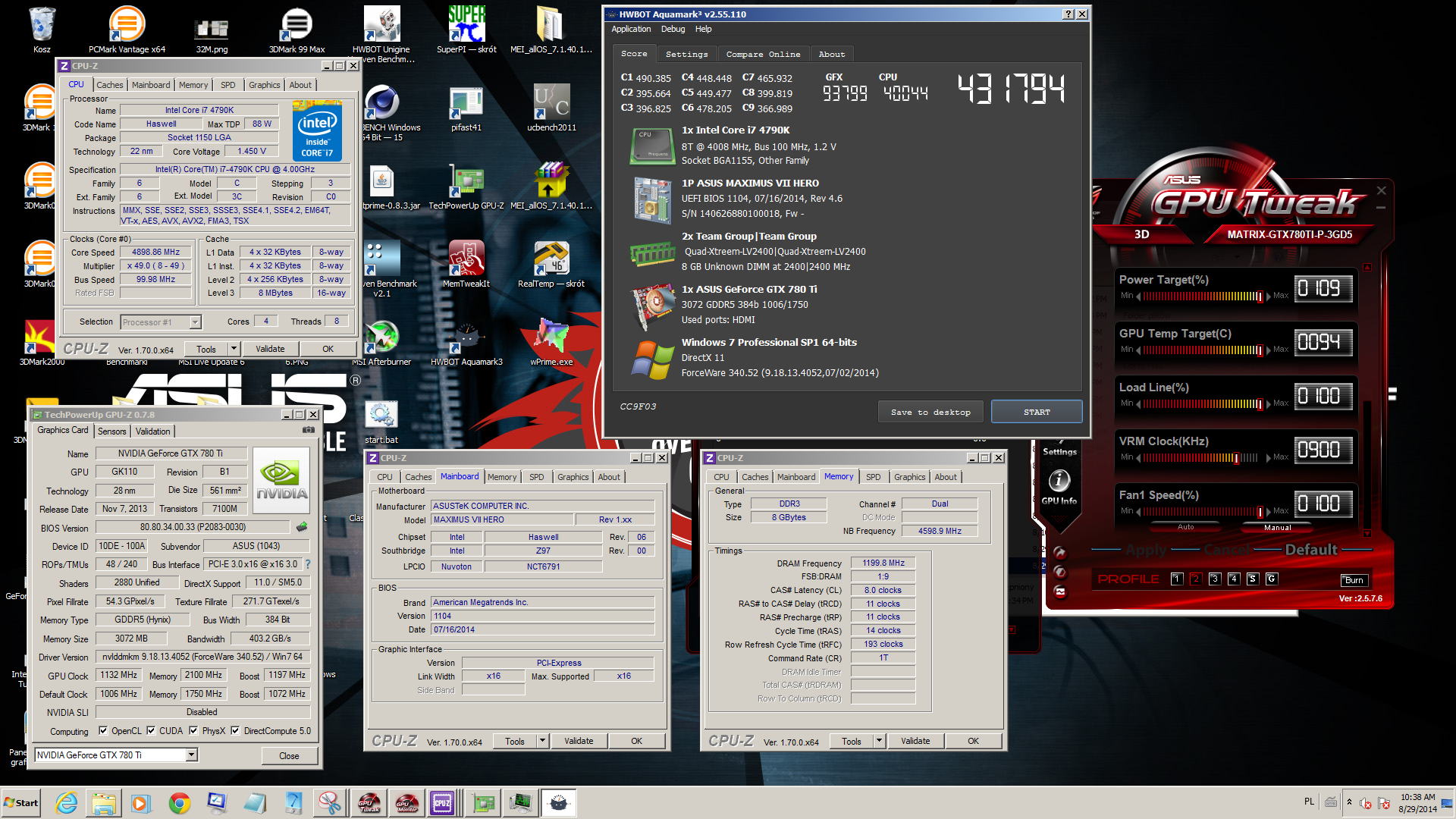
Task: Expand the NVIDIA GeForce GTX 780 Ti dropdown
Action: tap(192, 755)
